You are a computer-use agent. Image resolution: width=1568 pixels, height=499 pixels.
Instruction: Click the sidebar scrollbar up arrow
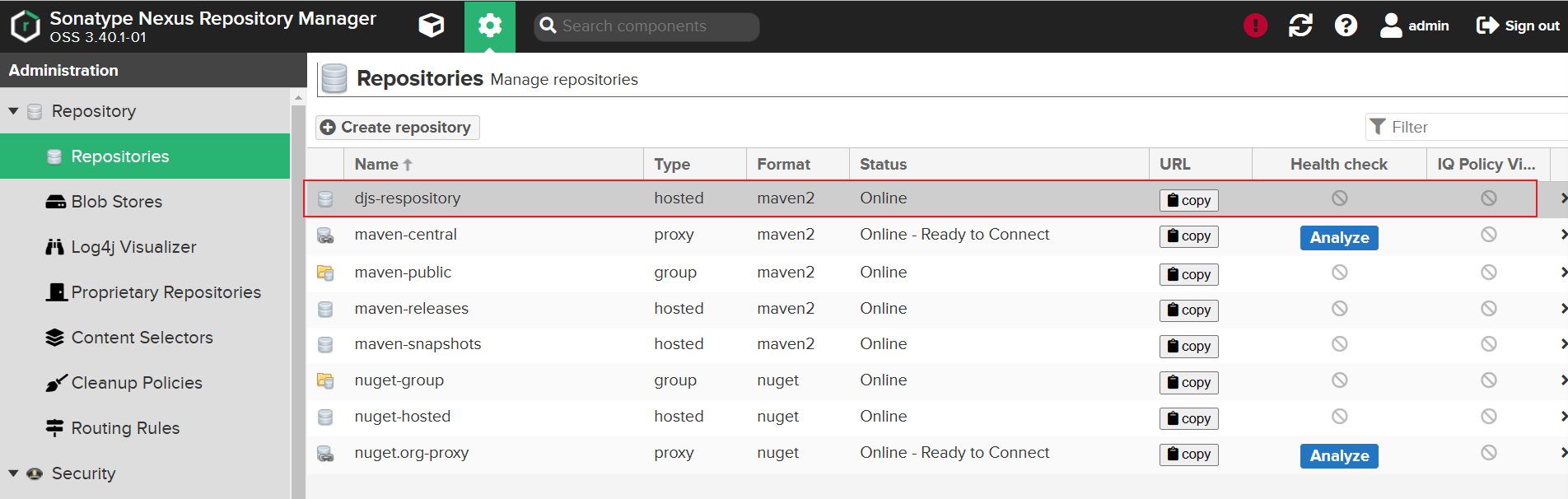298,98
